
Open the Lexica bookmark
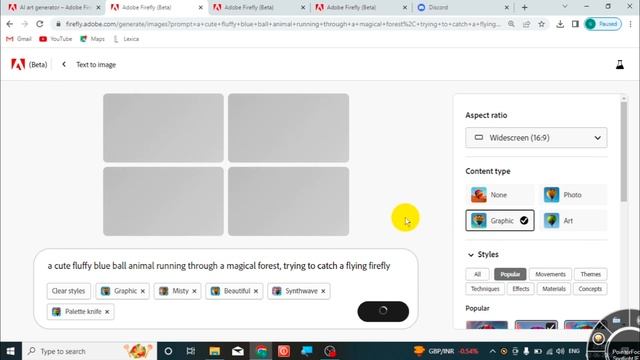(126, 39)
